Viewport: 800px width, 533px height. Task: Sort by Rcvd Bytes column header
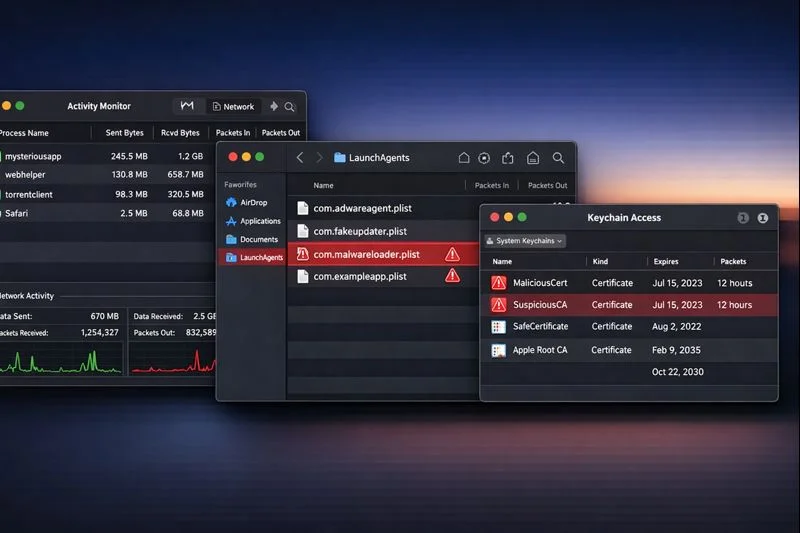(180, 133)
